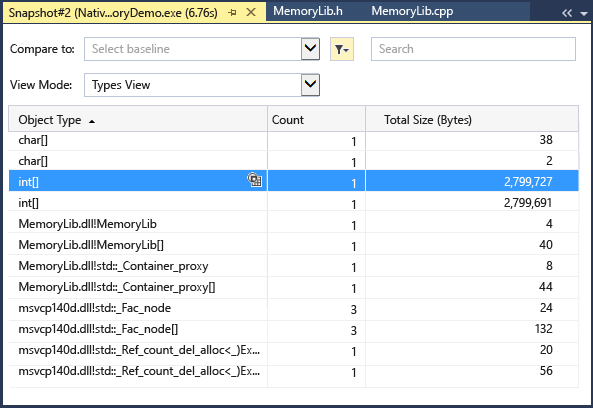Open the View Mode dropdown arrow
593x408 pixels.
coord(310,85)
